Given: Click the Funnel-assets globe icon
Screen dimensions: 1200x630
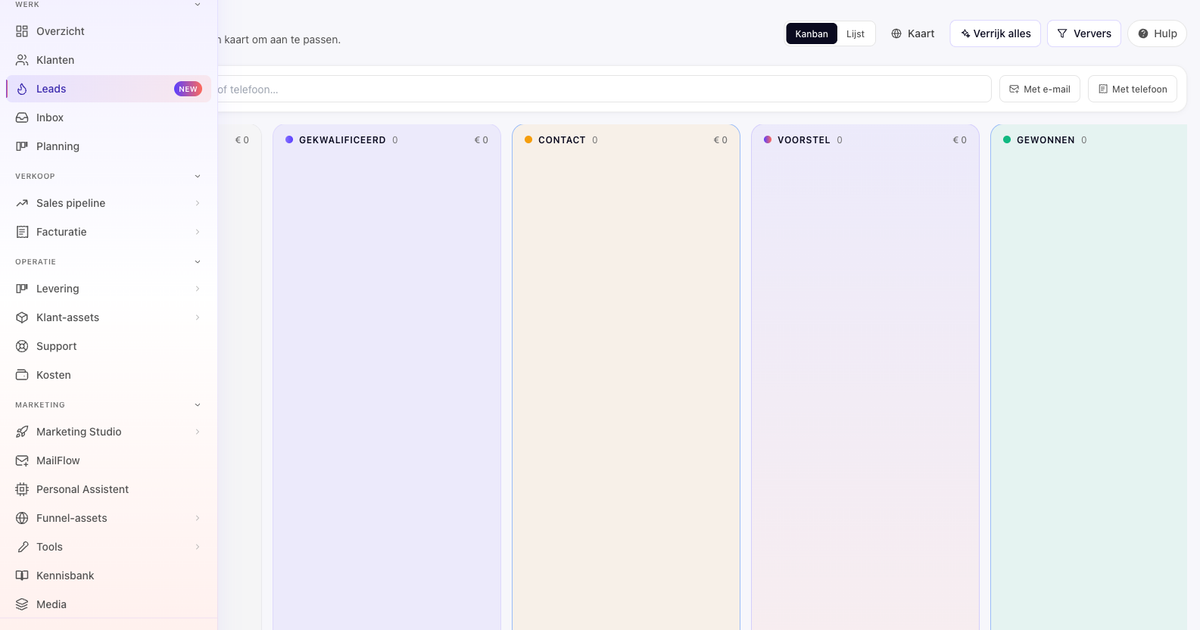Looking at the screenshot, I should point(22,518).
